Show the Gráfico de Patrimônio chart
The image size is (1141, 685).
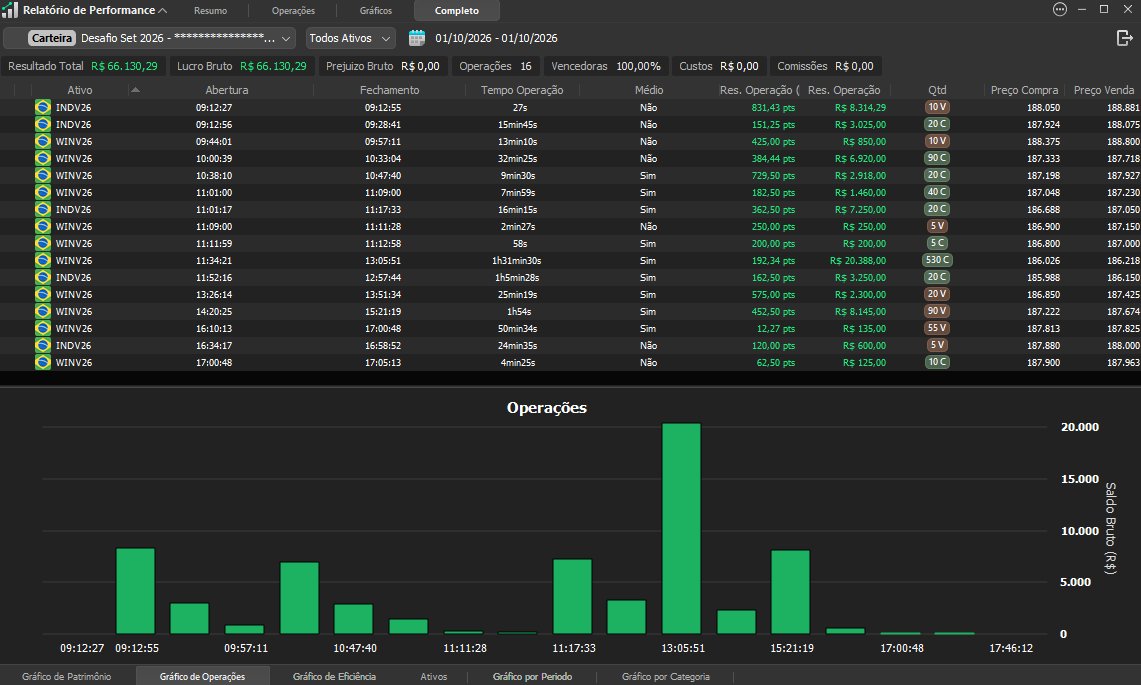[x=67, y=676]
